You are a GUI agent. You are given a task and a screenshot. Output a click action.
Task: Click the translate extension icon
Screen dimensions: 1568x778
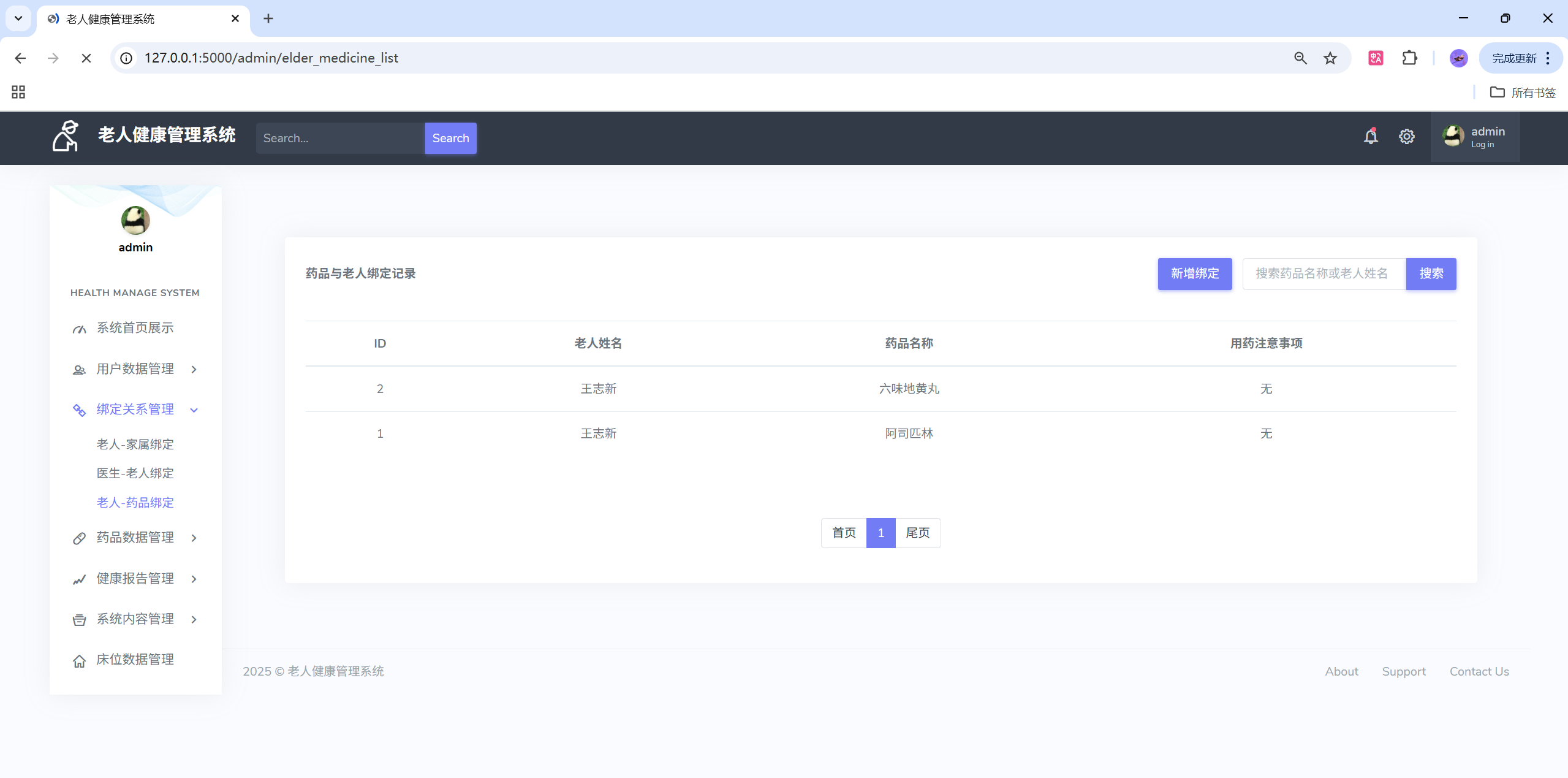1376,58
